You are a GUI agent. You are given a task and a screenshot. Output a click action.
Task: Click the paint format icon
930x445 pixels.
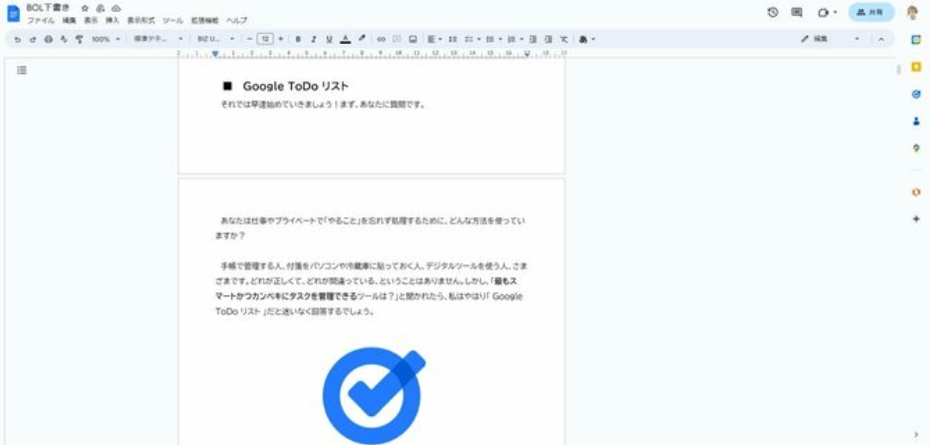[79, 39]
